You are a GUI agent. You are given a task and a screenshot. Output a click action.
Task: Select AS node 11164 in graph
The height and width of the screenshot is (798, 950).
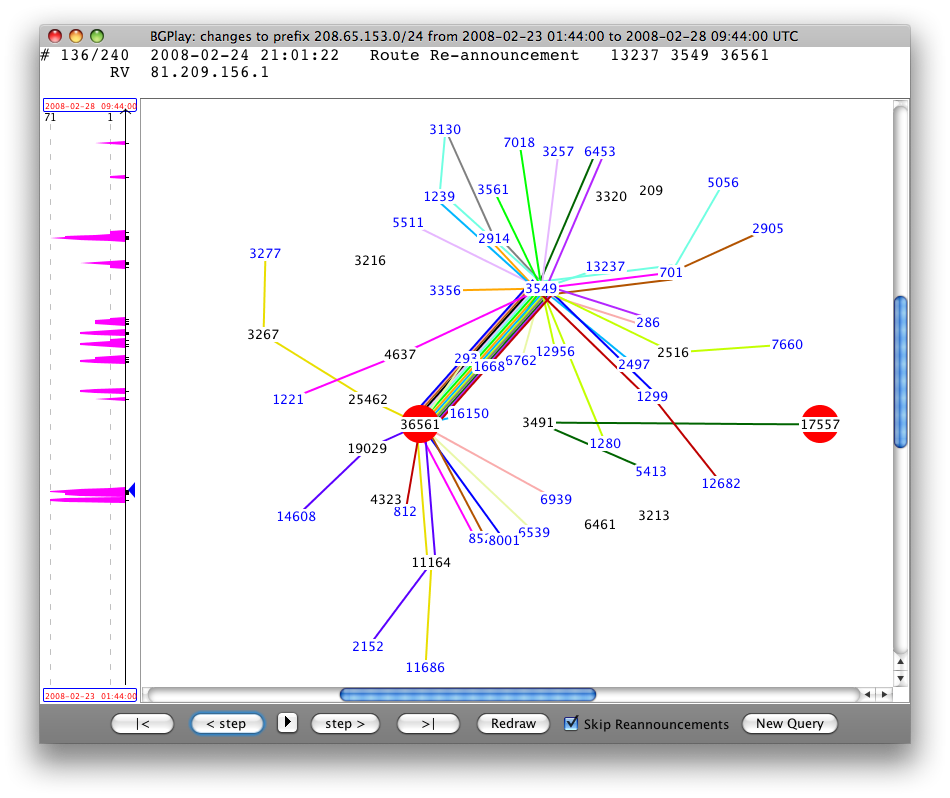431,563
